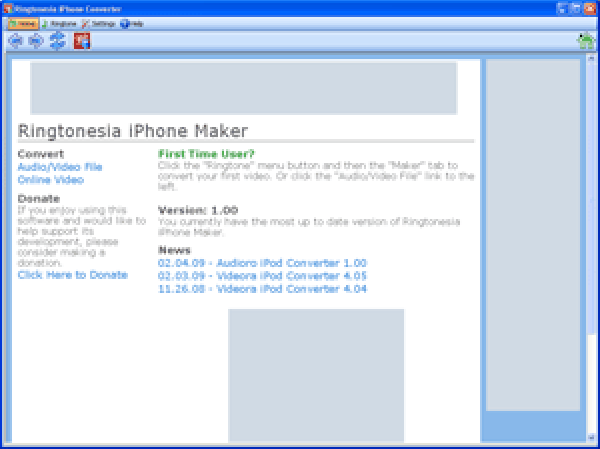
Task: Click the Donate heading
Action: (39, 199)
